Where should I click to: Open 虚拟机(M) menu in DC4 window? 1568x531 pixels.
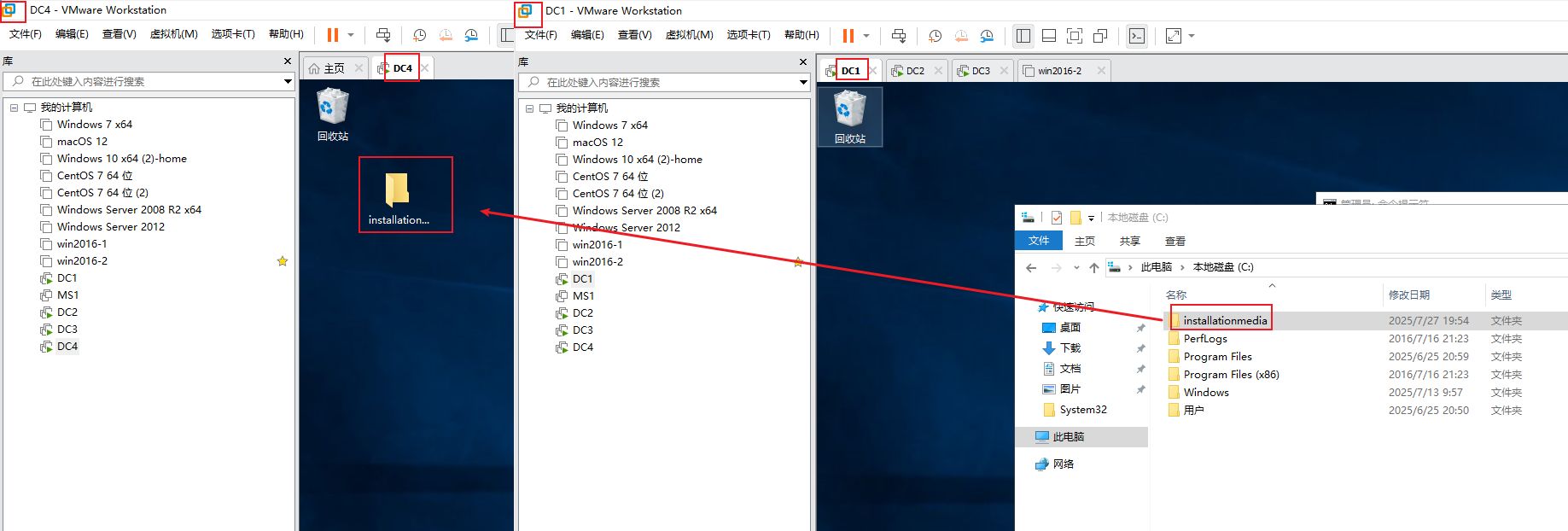coord(174,34)
